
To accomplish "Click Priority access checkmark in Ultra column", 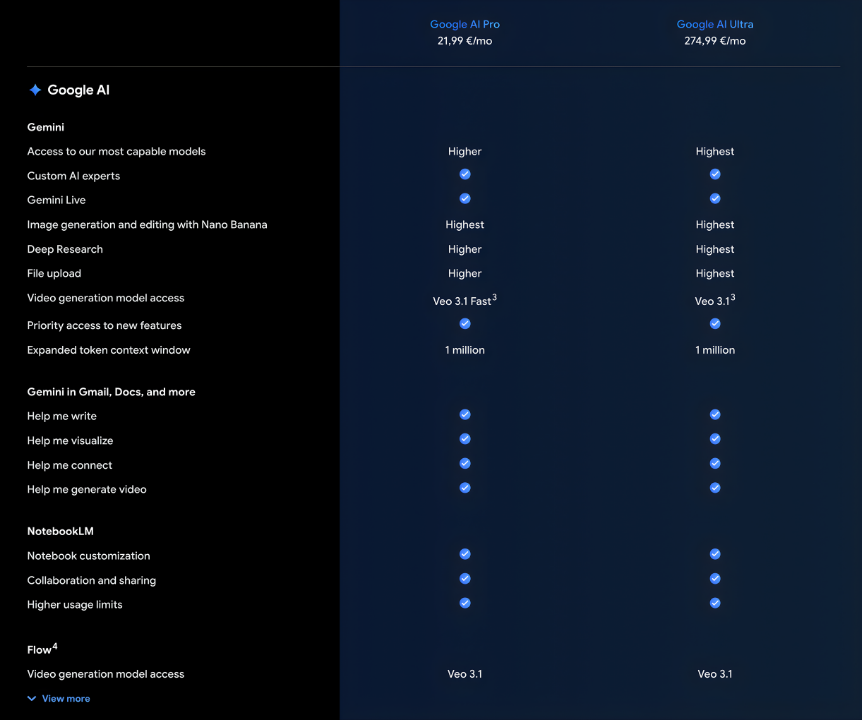I will [715, 324].
